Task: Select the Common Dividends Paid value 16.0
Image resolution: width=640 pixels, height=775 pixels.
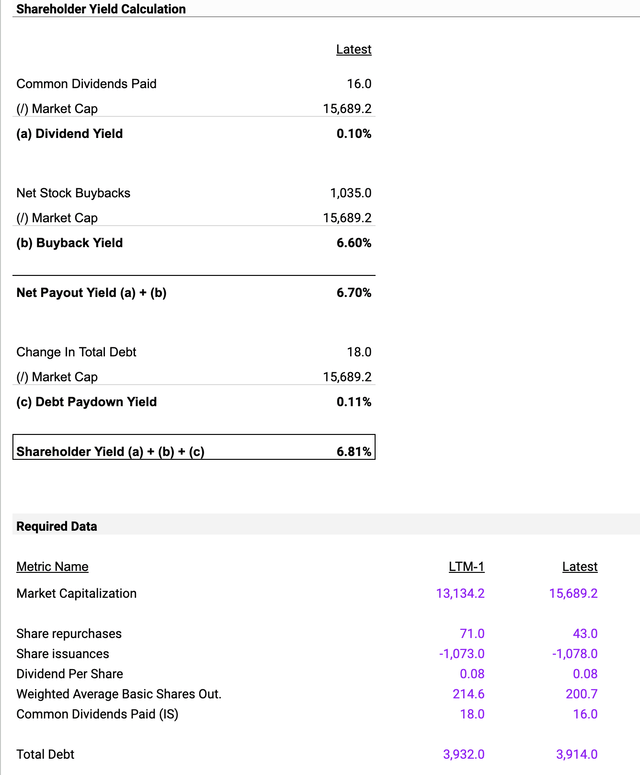Action: (x=359, y=84)
